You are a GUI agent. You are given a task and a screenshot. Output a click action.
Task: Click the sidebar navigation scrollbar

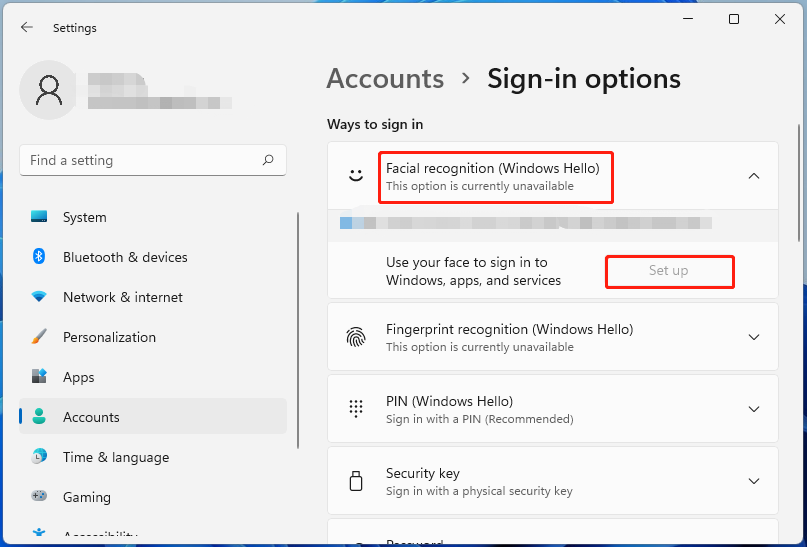point(298,329)
